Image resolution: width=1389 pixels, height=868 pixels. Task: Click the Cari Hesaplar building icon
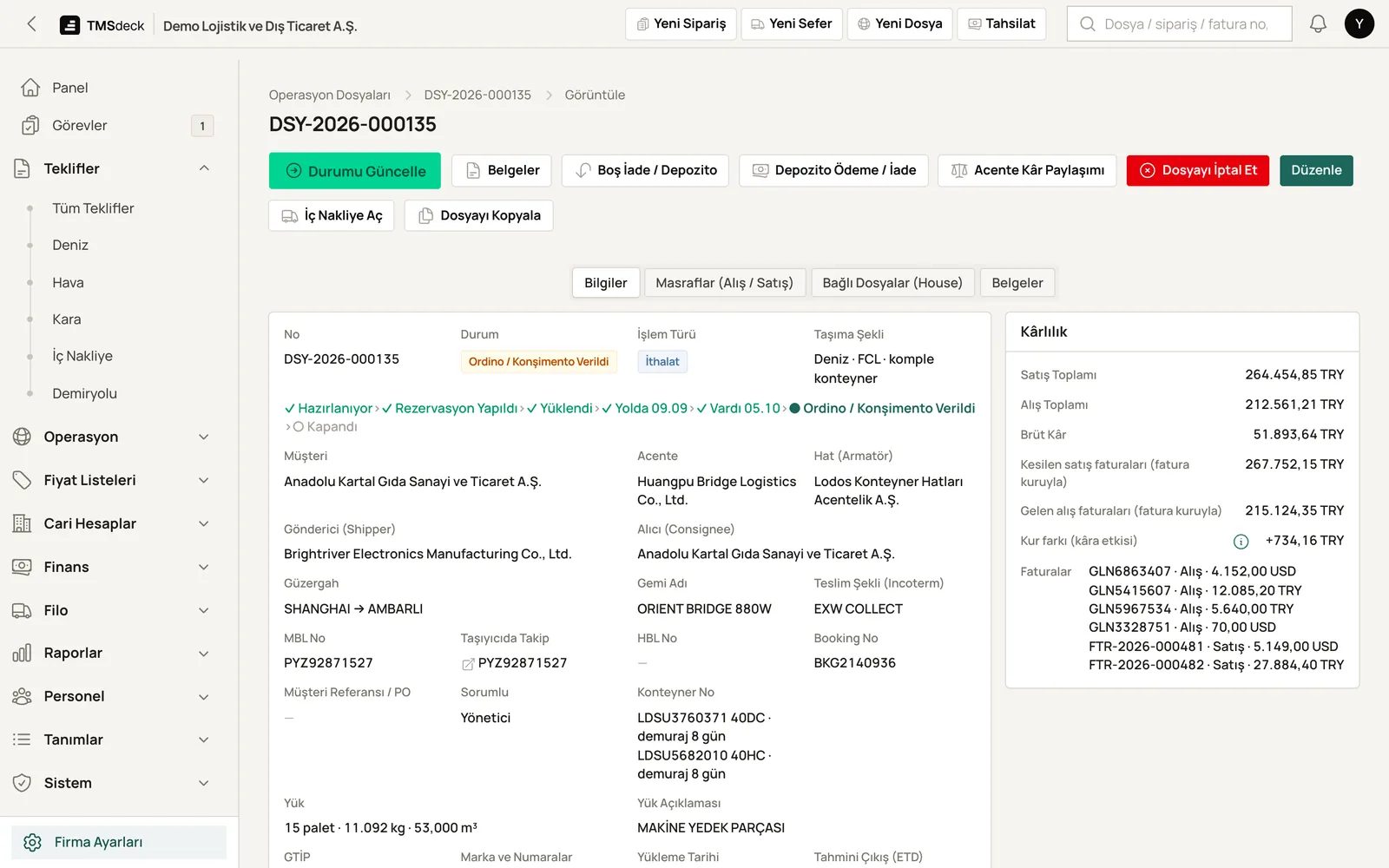tap(23, 523)
